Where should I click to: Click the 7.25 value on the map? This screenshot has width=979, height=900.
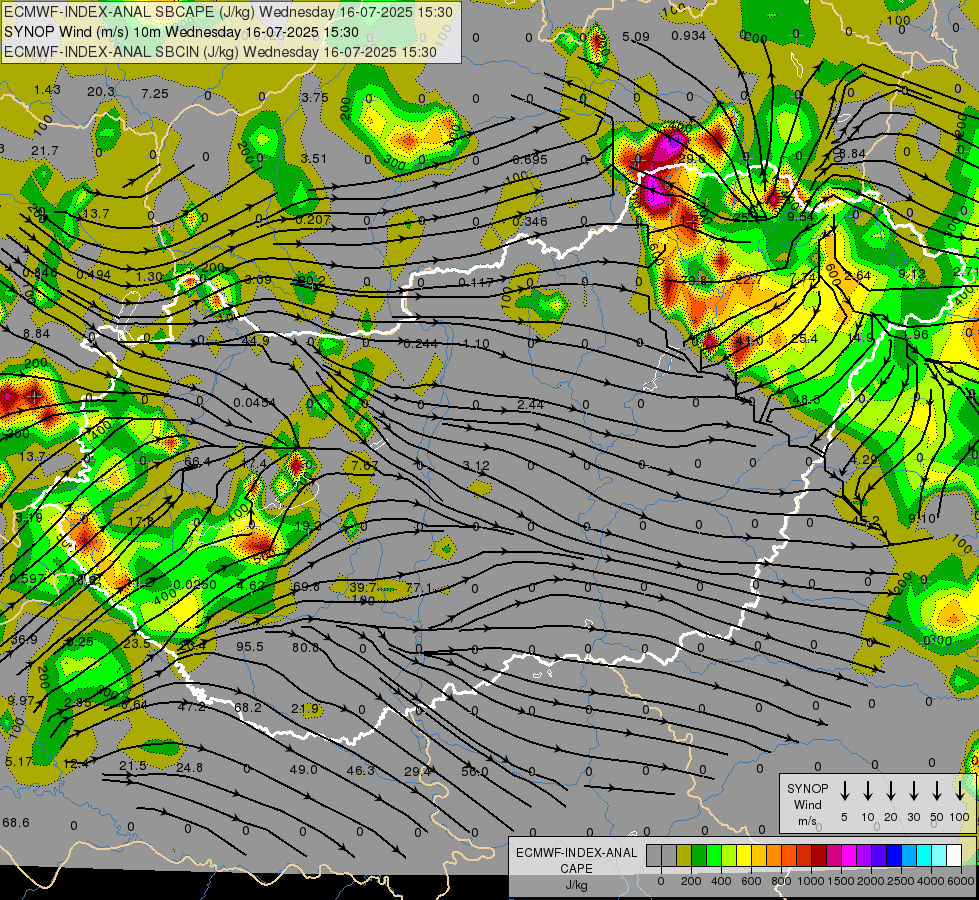pos(155,94)
